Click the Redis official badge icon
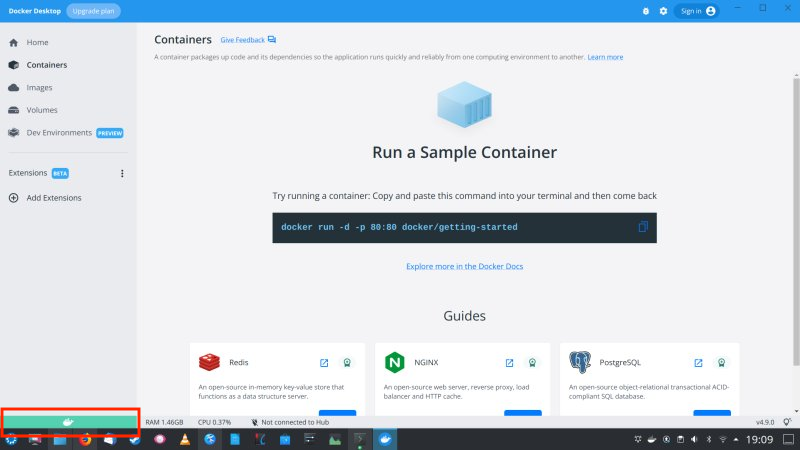 (x=347, y=363)
